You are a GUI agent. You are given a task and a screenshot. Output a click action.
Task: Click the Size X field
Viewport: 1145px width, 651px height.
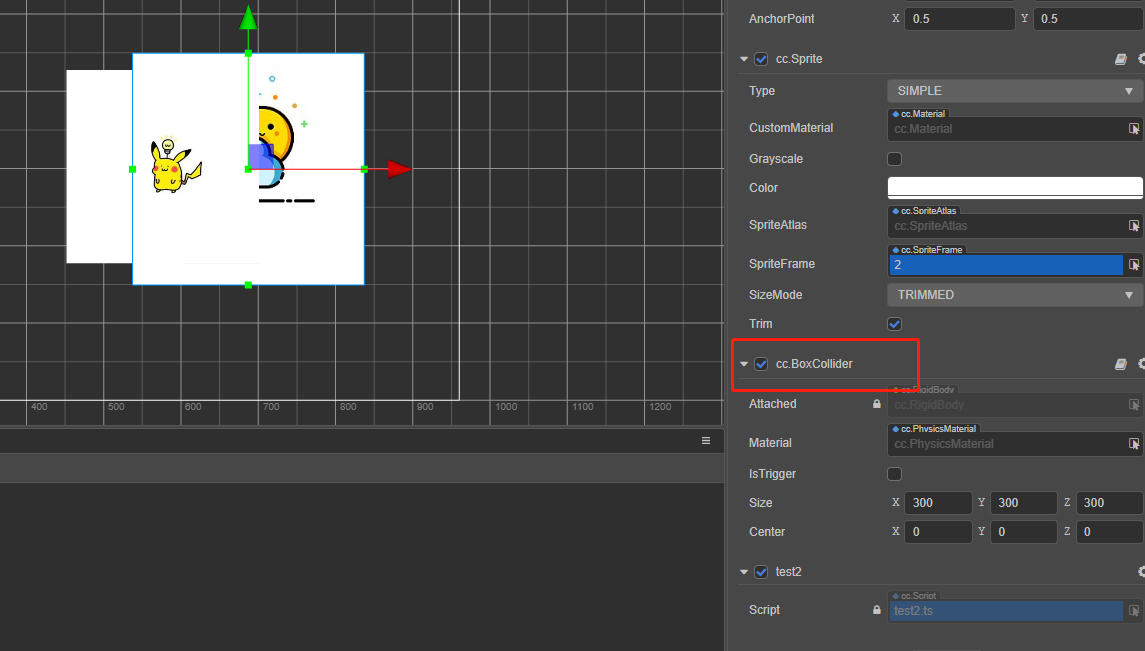click(x=938, y=503)
